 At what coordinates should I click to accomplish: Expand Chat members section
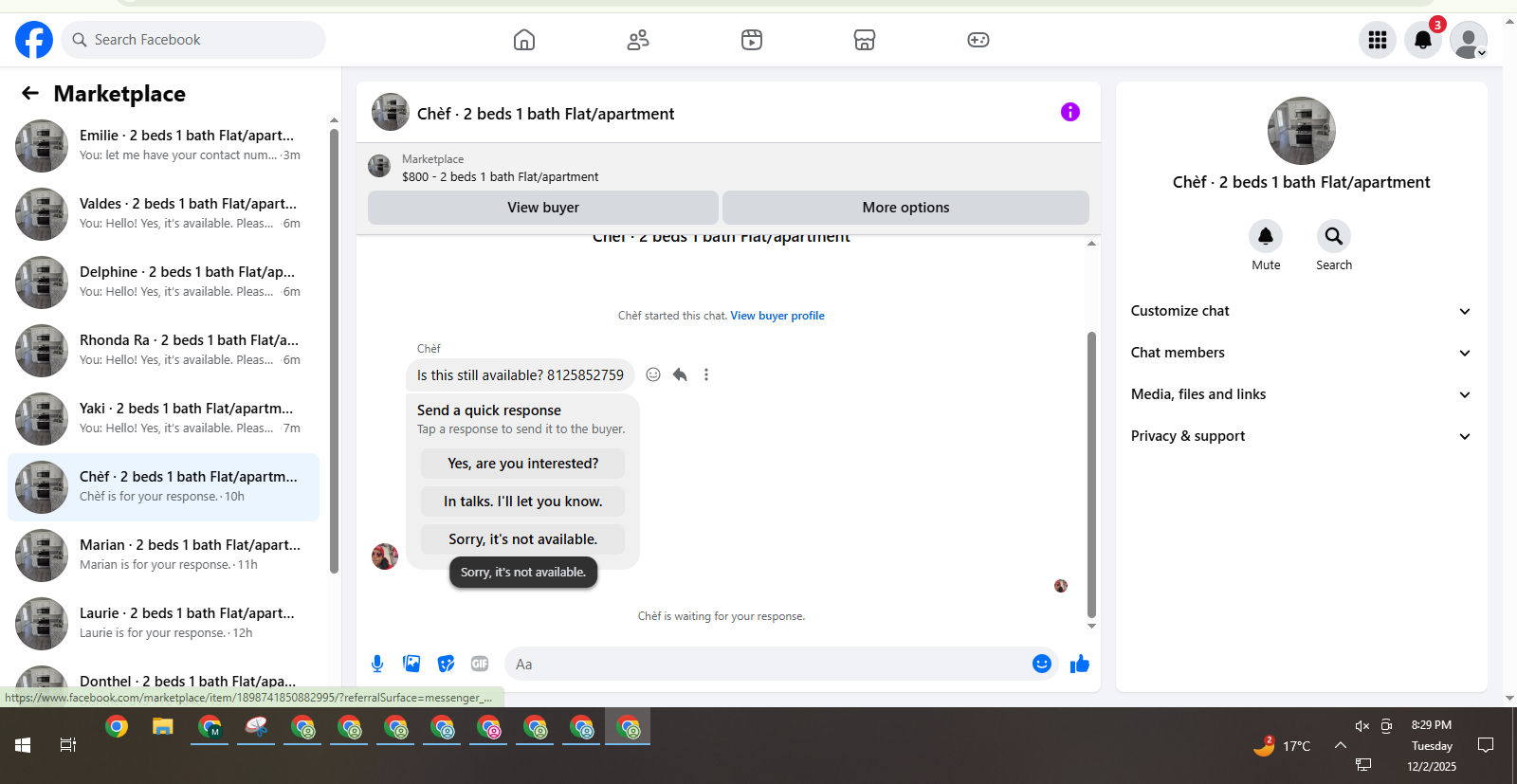1300,353
